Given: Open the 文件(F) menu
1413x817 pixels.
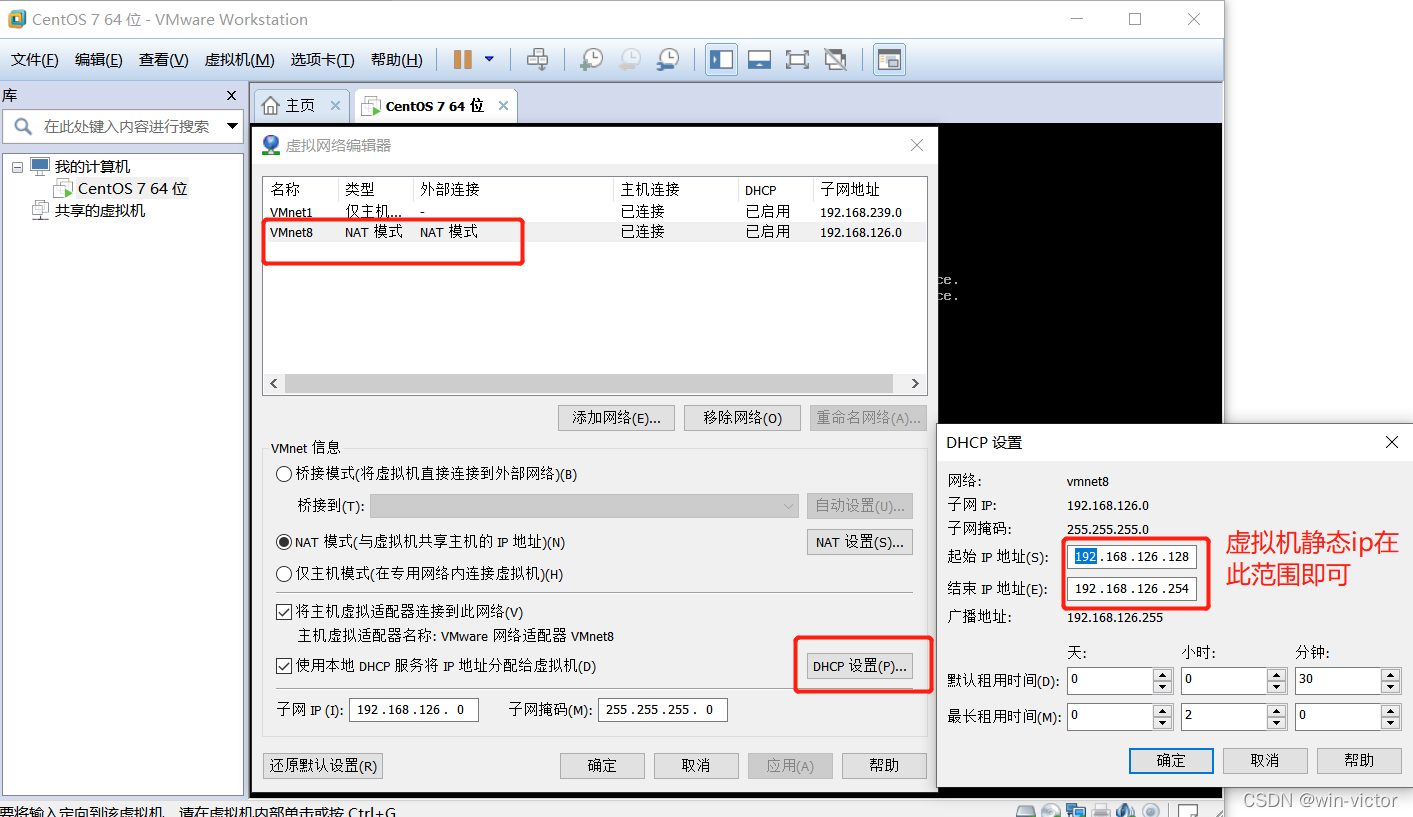Looking at the screenshot, I should pyautogui.click(x=35, y=60).
